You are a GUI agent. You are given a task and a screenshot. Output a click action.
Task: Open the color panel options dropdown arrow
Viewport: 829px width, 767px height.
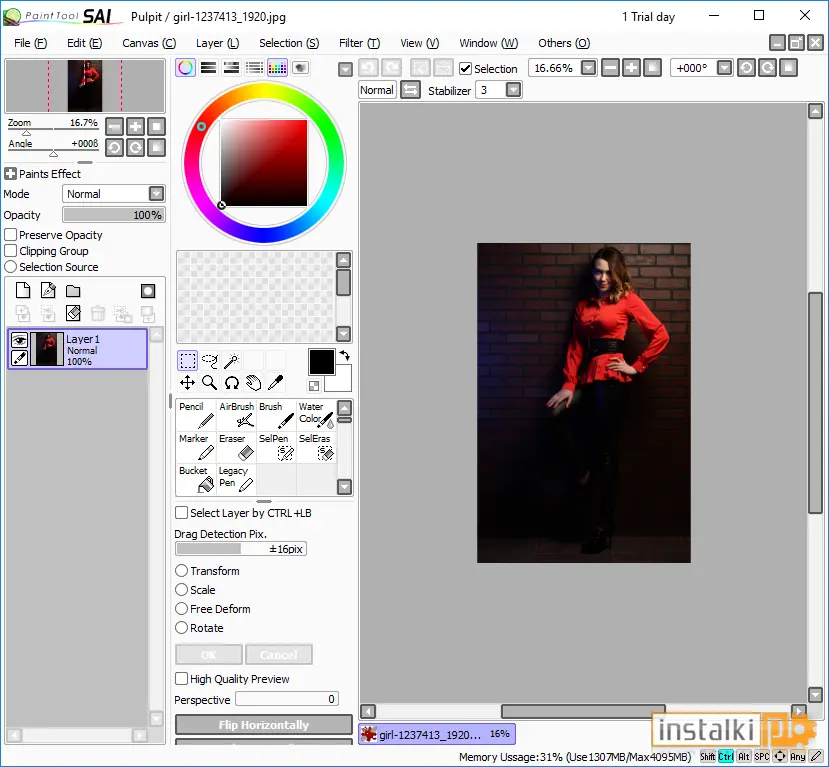(345, 69)
